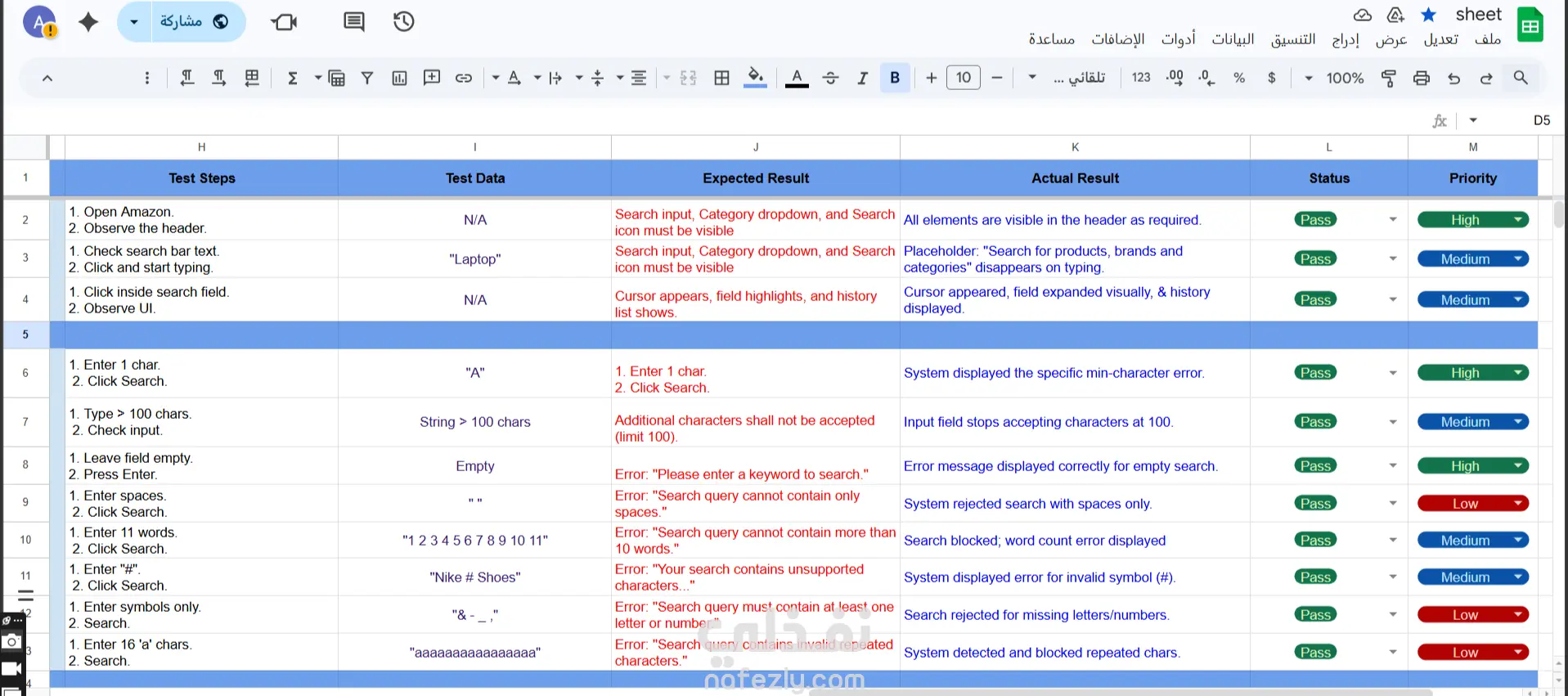Click the insert link icon

pos(464,78)
